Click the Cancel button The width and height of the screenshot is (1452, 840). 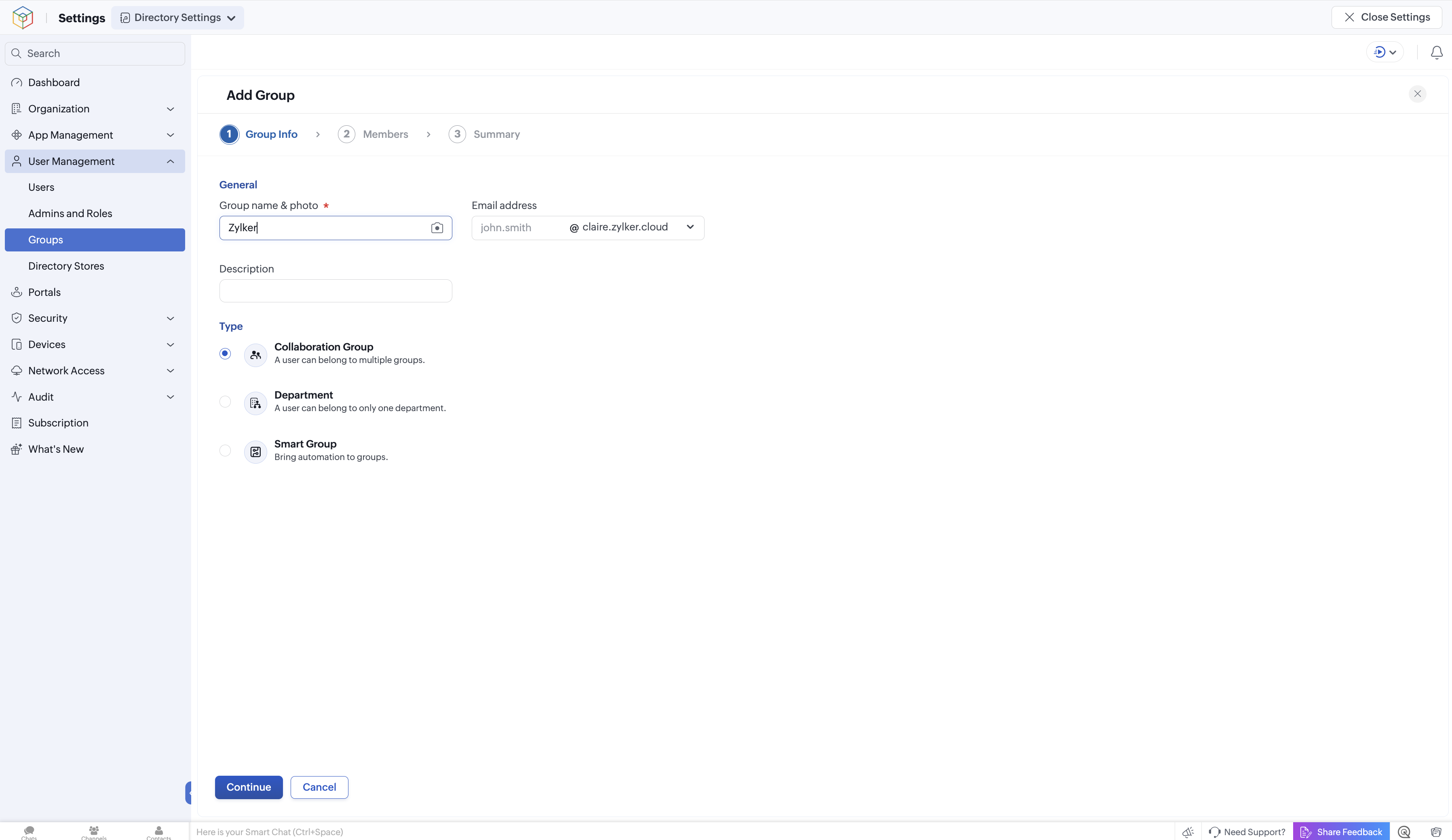point(319,787)
